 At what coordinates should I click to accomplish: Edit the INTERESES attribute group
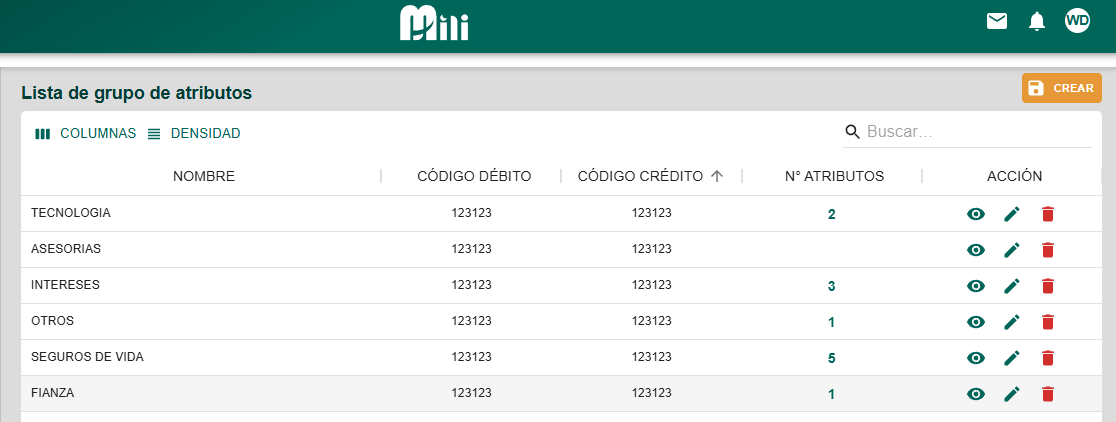[x=1012, y=286]
